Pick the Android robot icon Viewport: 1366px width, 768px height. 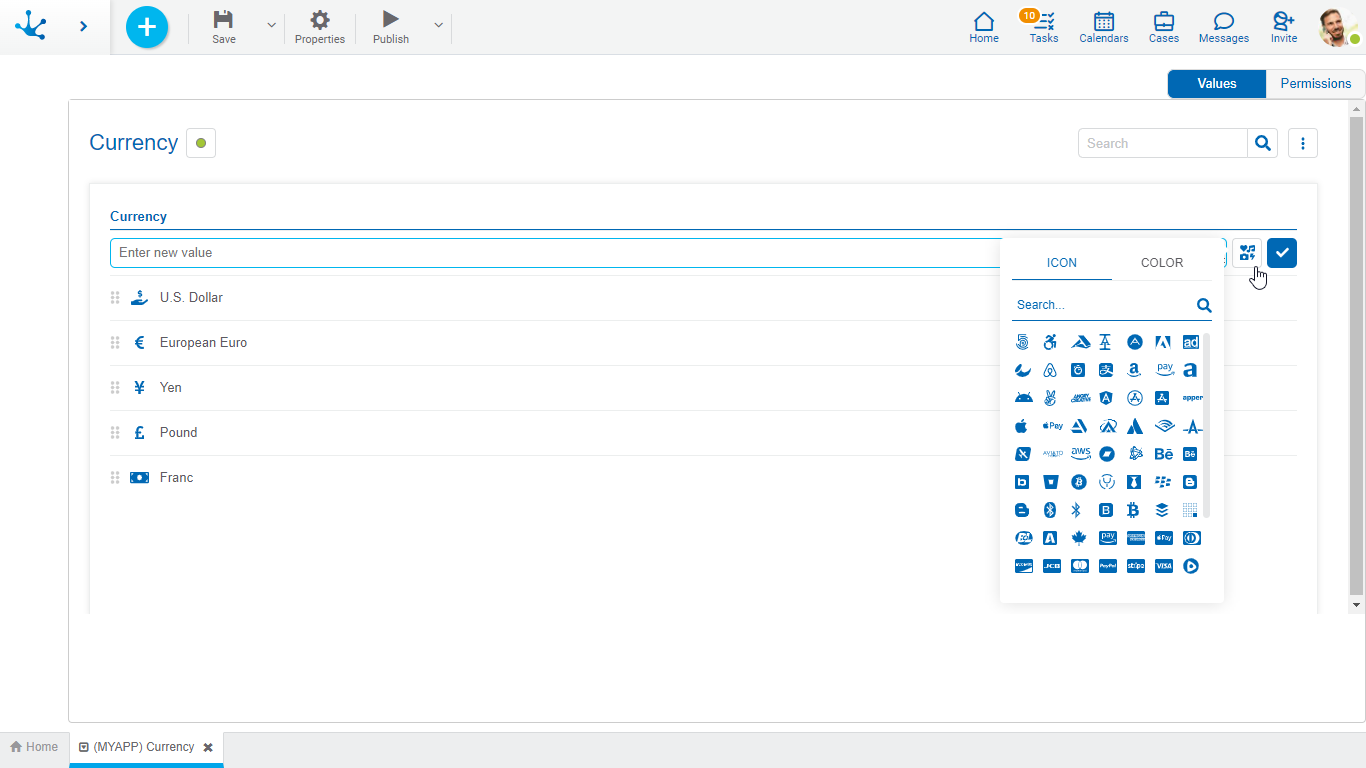pos(1022,398)
